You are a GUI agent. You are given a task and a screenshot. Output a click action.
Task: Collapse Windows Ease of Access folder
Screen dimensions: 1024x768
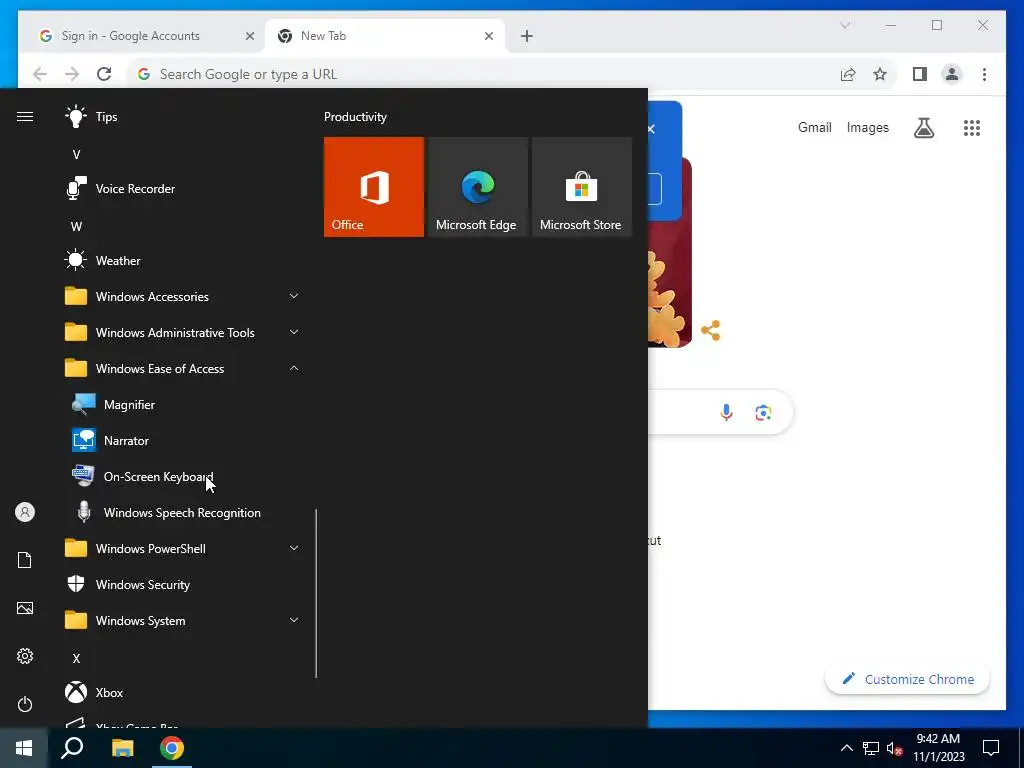182,369
